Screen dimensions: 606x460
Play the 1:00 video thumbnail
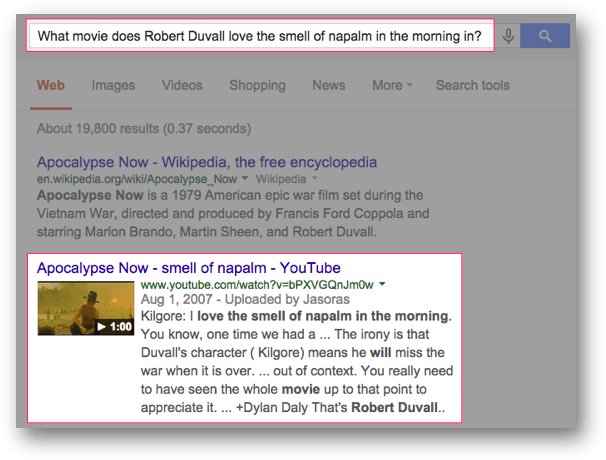point(86,308)
